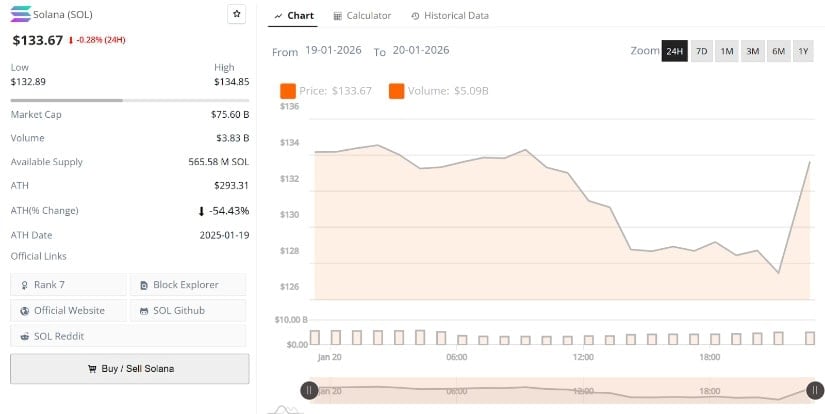Open the SOL Reddit link
This screenshot has width=825, height=414.
point(69,336)
